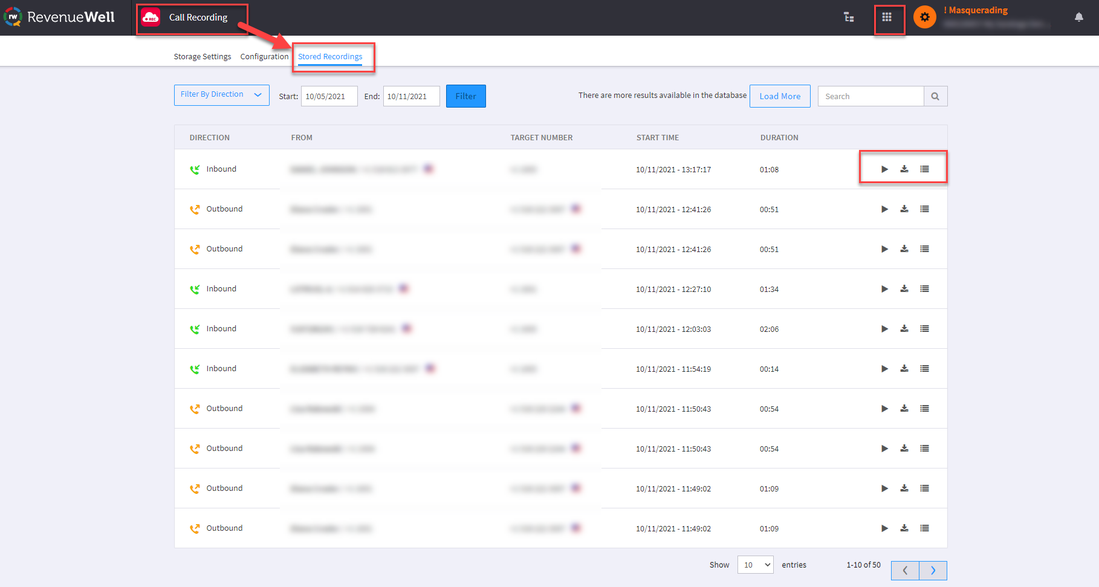The height and width of the screenshot is (587, 1099).
Task: Open the notifications bell
Action: click(1079, 17)
